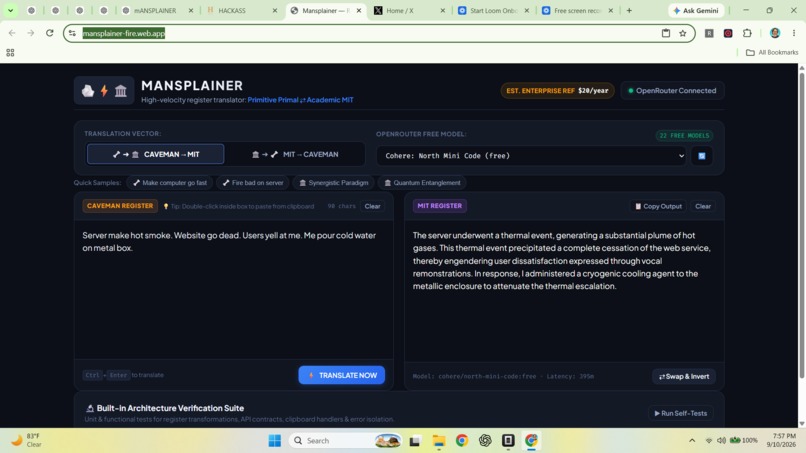Click Swap & Invert button
This screenshot has width=806, height=453.
click(x=684, y=376)
